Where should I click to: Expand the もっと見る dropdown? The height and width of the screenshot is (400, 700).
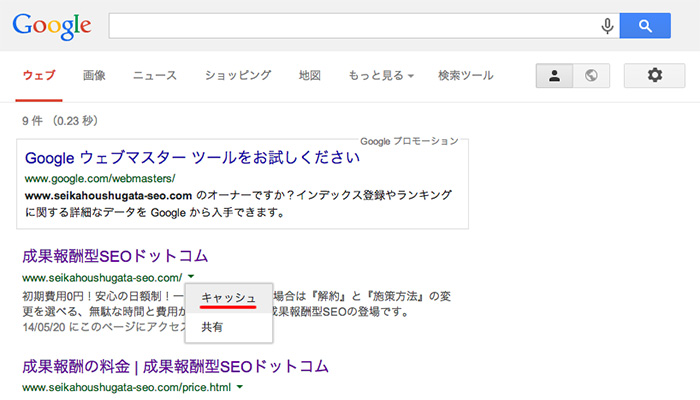[381, 75]
